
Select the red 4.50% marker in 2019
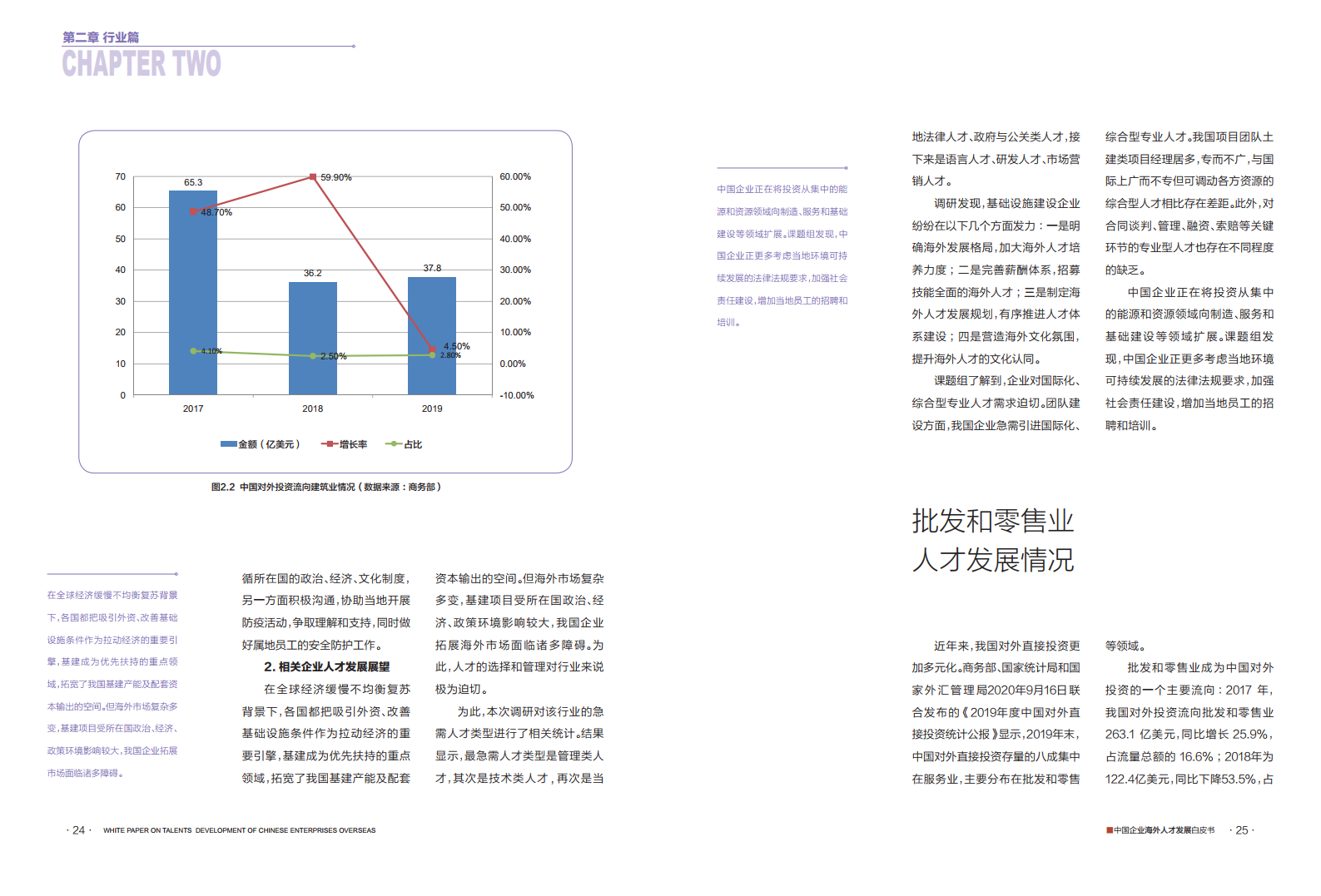click(x=432, y=349)
